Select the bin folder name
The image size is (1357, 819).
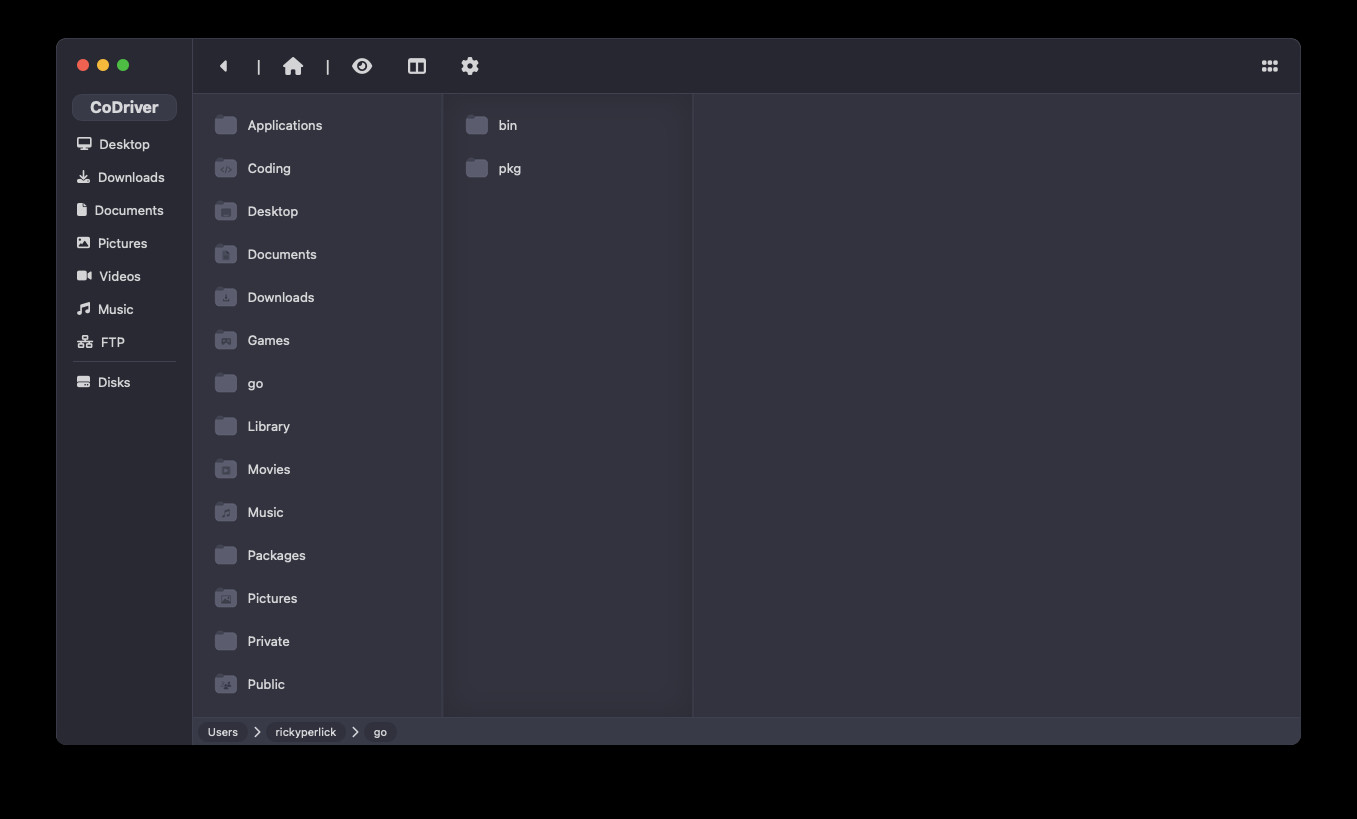[508, 125]
